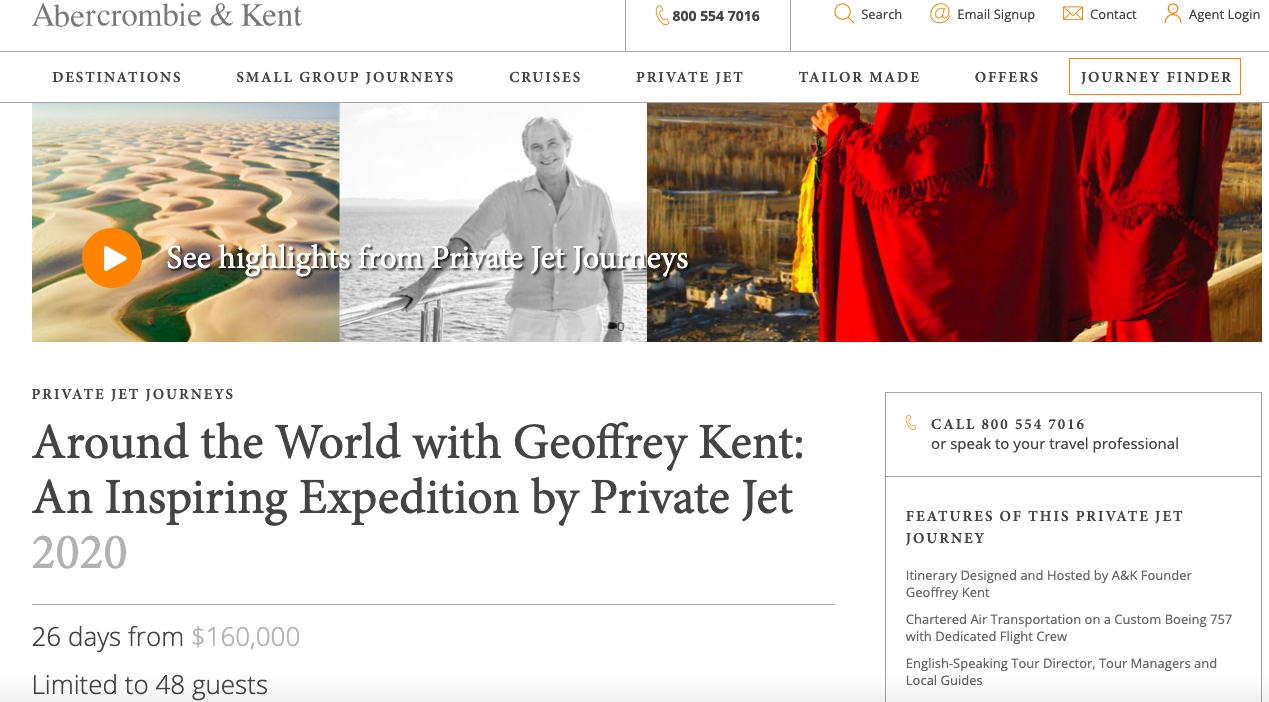Click the Journey Finder button
Screen dimensions: 1269x702
point(1155,77)
